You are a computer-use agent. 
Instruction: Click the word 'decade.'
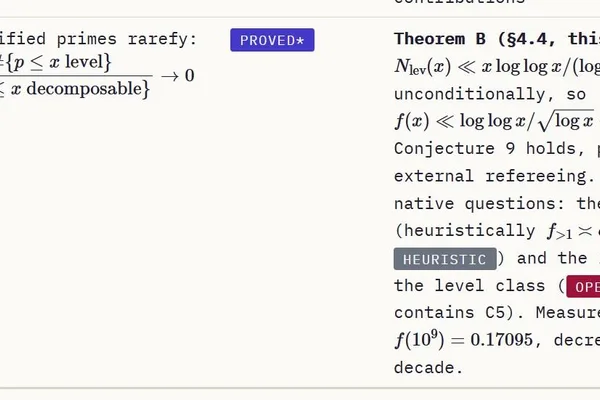[x=429, y=367]
